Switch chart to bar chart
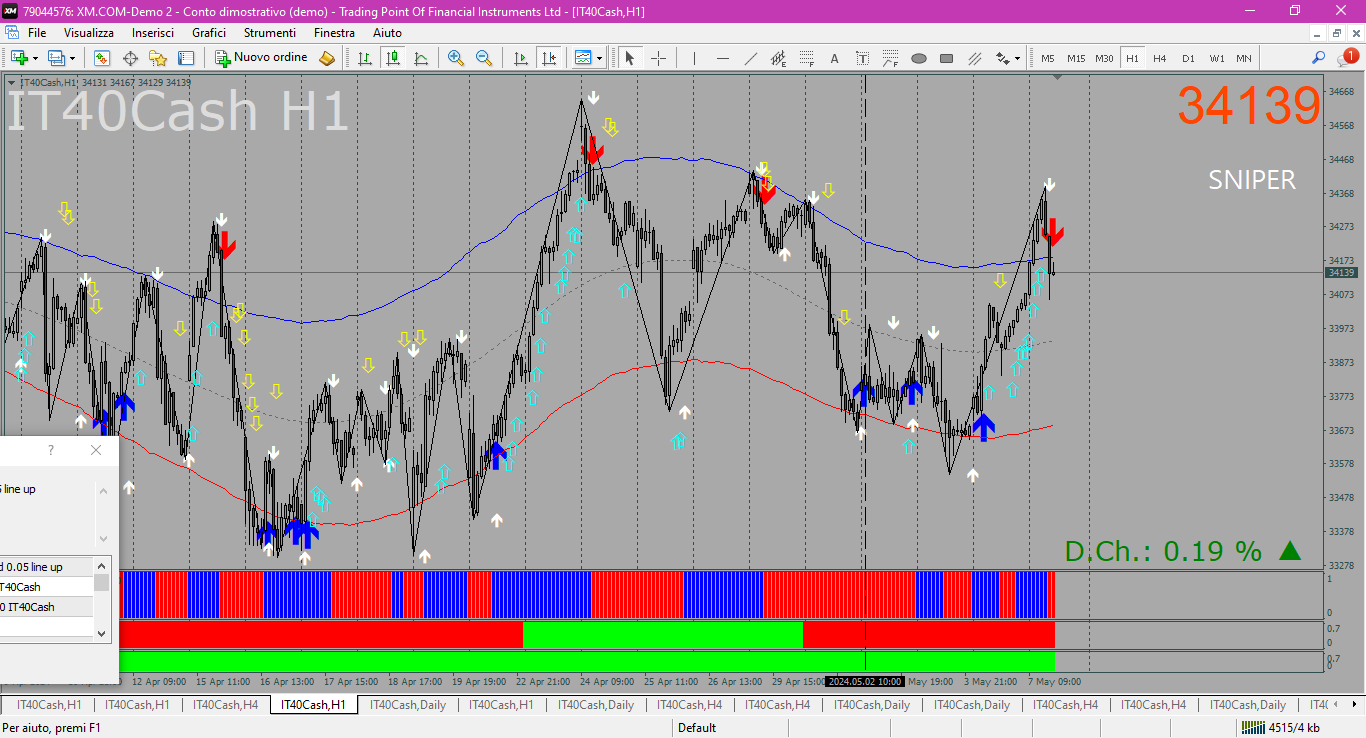Screen dimensions: 1366x738 pyautogui.click(x=365, y=58)
